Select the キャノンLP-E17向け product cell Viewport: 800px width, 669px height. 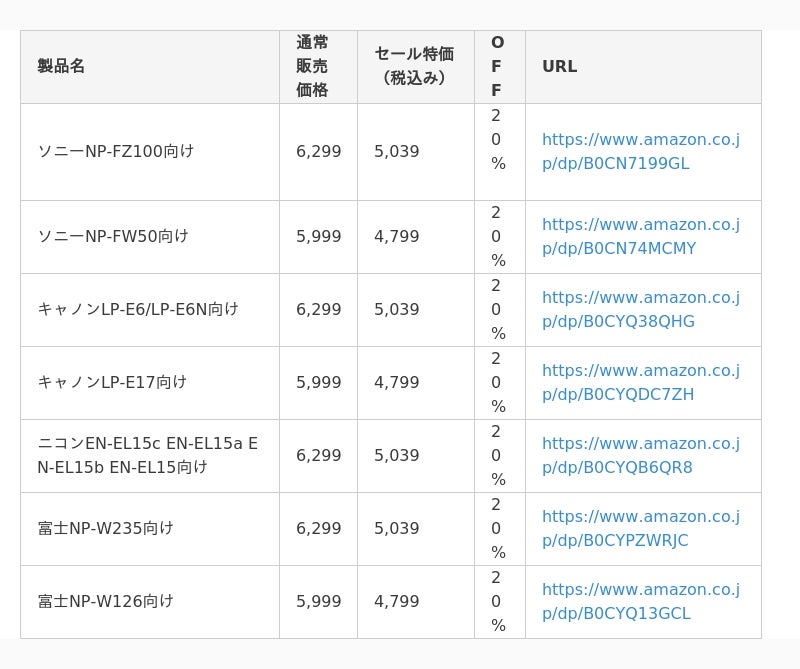pyautogui.click(x=150, y=383)
